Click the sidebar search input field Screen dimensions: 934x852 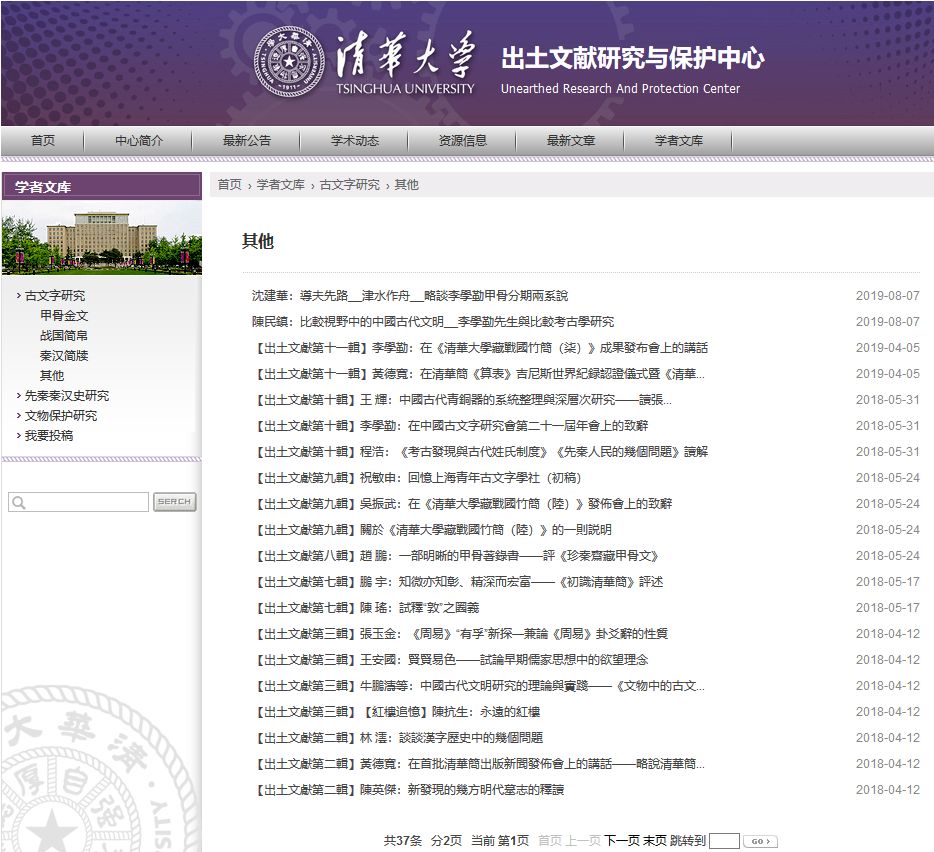[79, 502]
